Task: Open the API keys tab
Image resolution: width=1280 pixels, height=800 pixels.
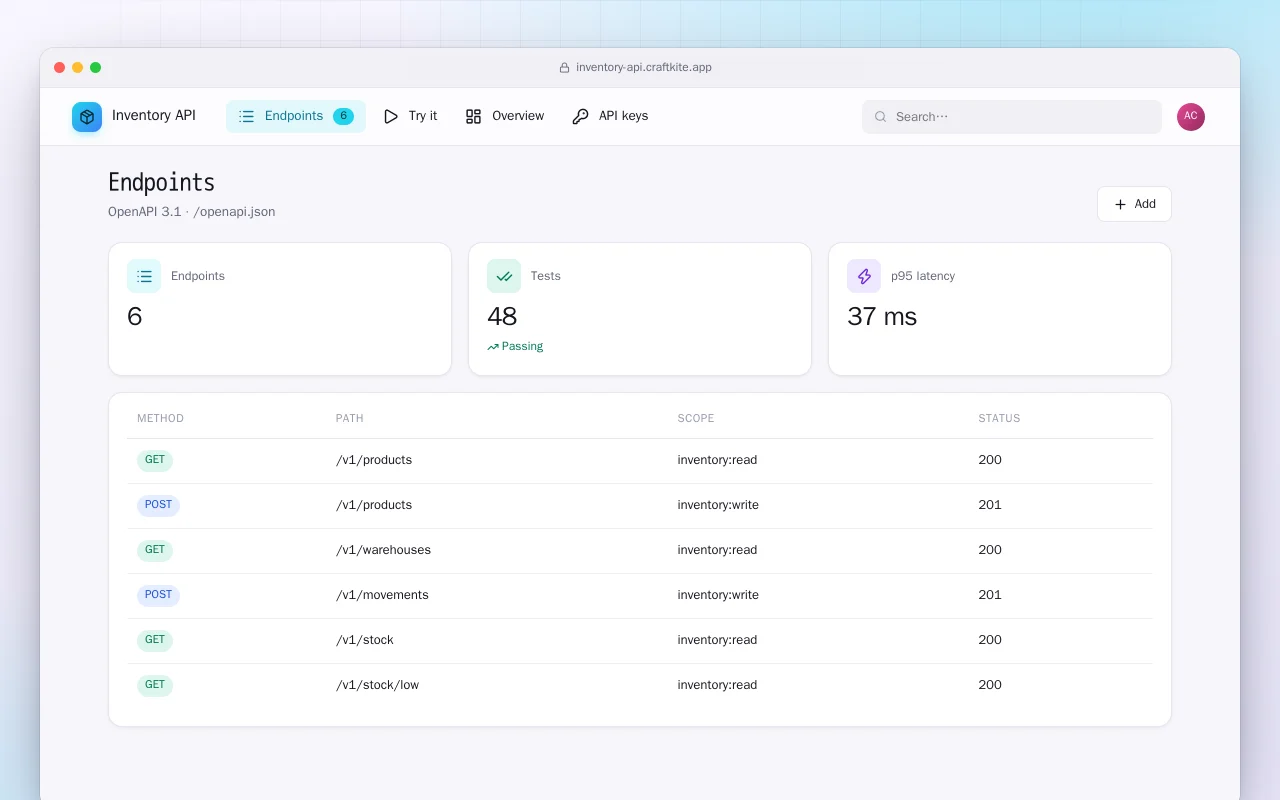Action: (610, 116)
